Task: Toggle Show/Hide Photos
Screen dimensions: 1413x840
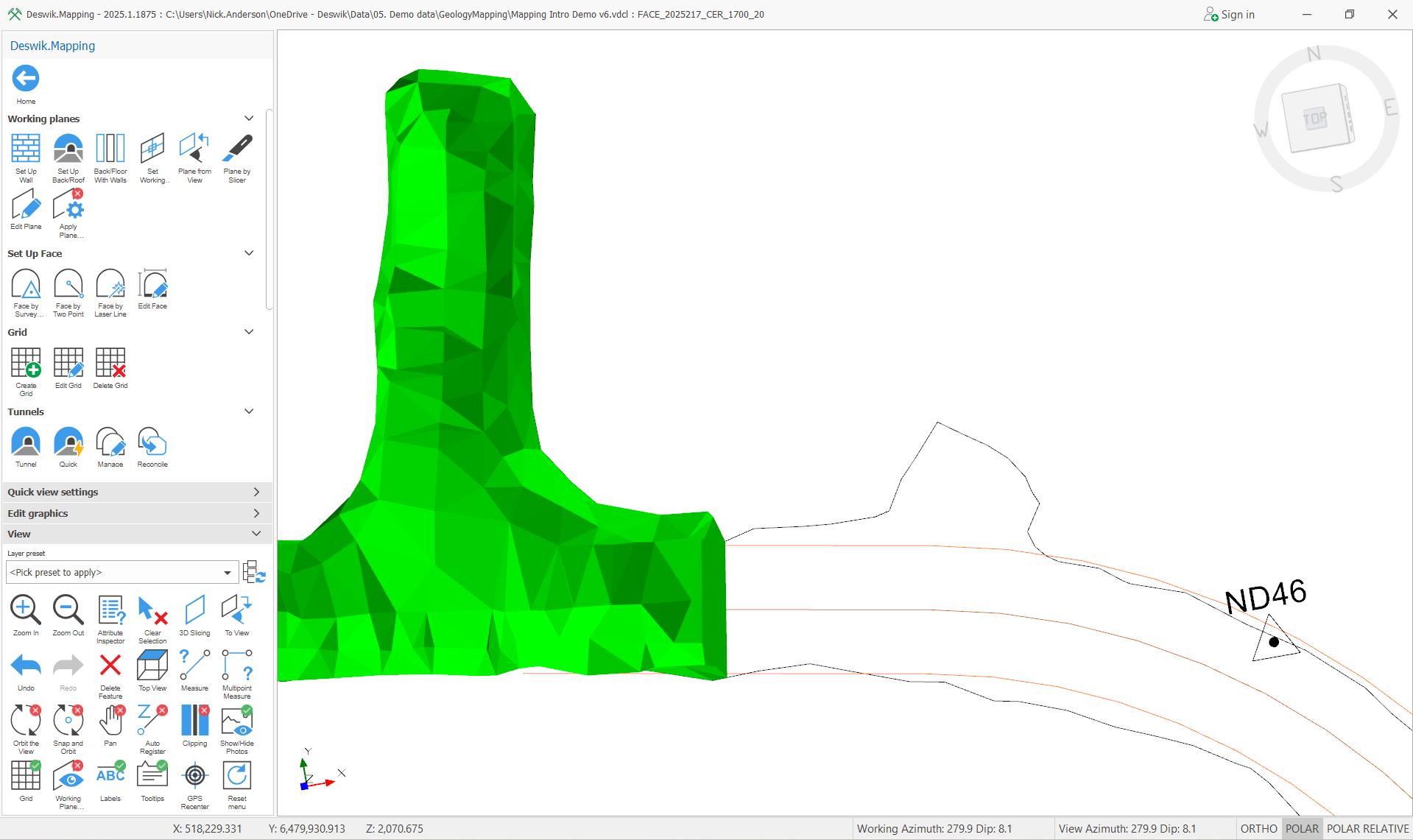Action: pos(237,730)
